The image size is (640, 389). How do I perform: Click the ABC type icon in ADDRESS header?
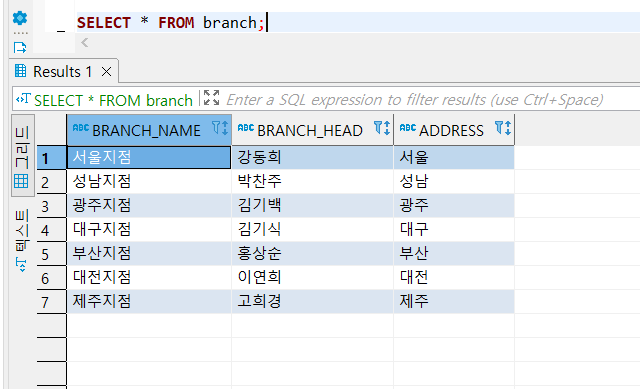[408, 128]
